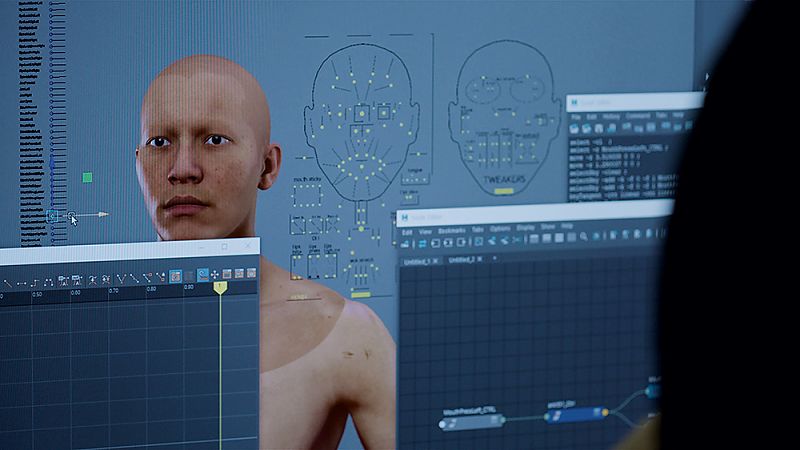Open Script Editor File menu
Screen dimensions: 800x450
(x=576, y=117)
